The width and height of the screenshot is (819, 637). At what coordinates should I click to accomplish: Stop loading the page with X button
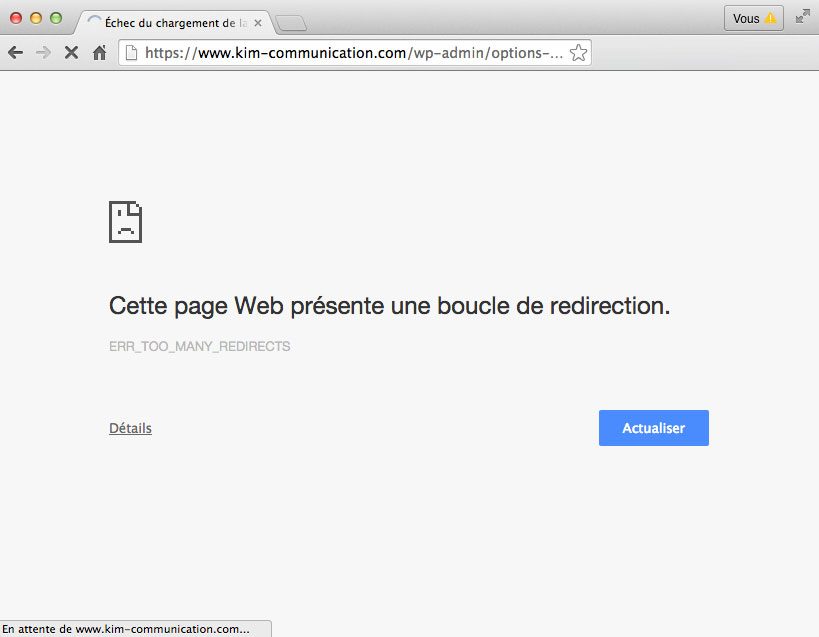pos(71,53)
